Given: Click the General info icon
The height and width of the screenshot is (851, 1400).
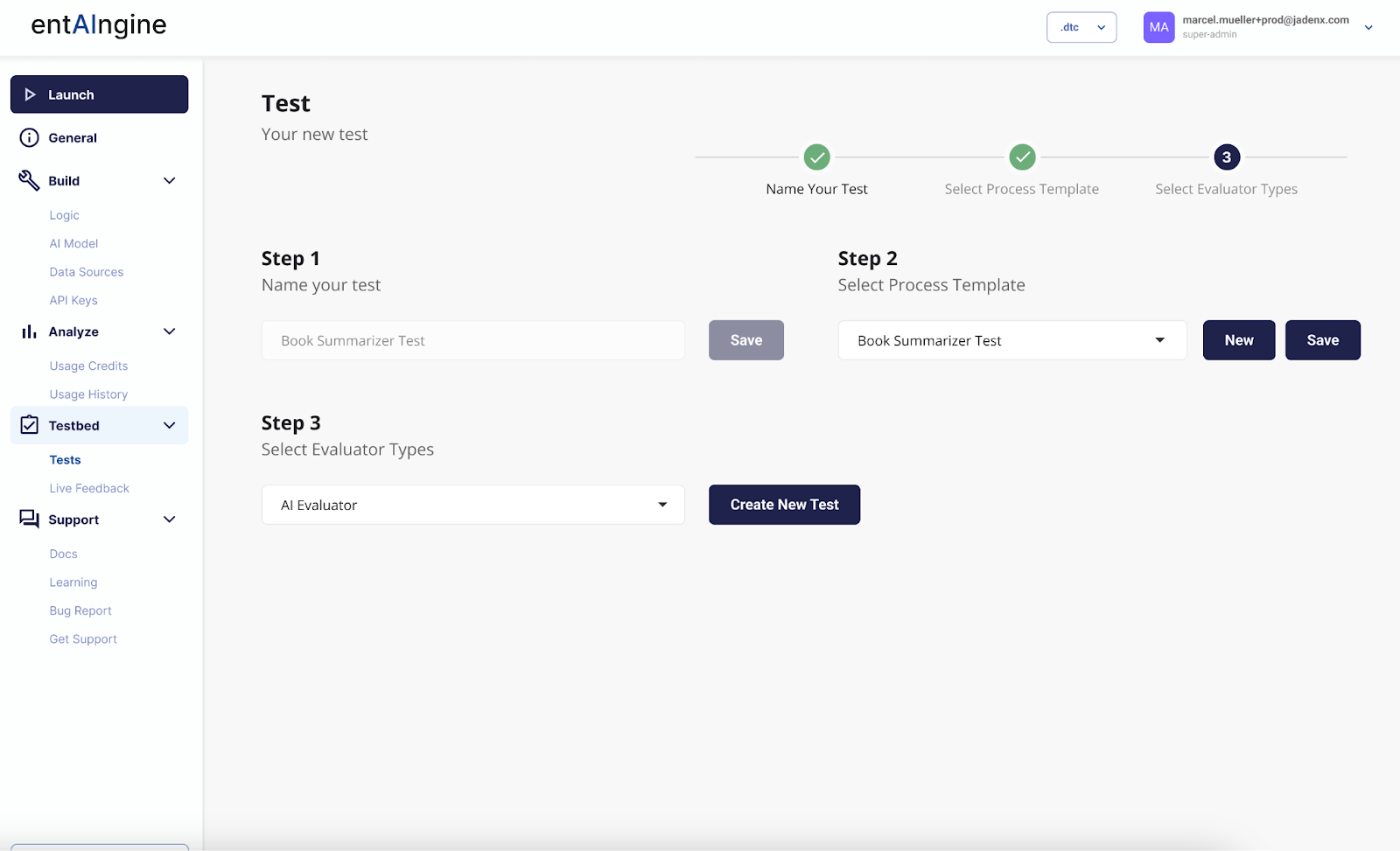Looking at the screenshot, I should (x=29, y=137).
